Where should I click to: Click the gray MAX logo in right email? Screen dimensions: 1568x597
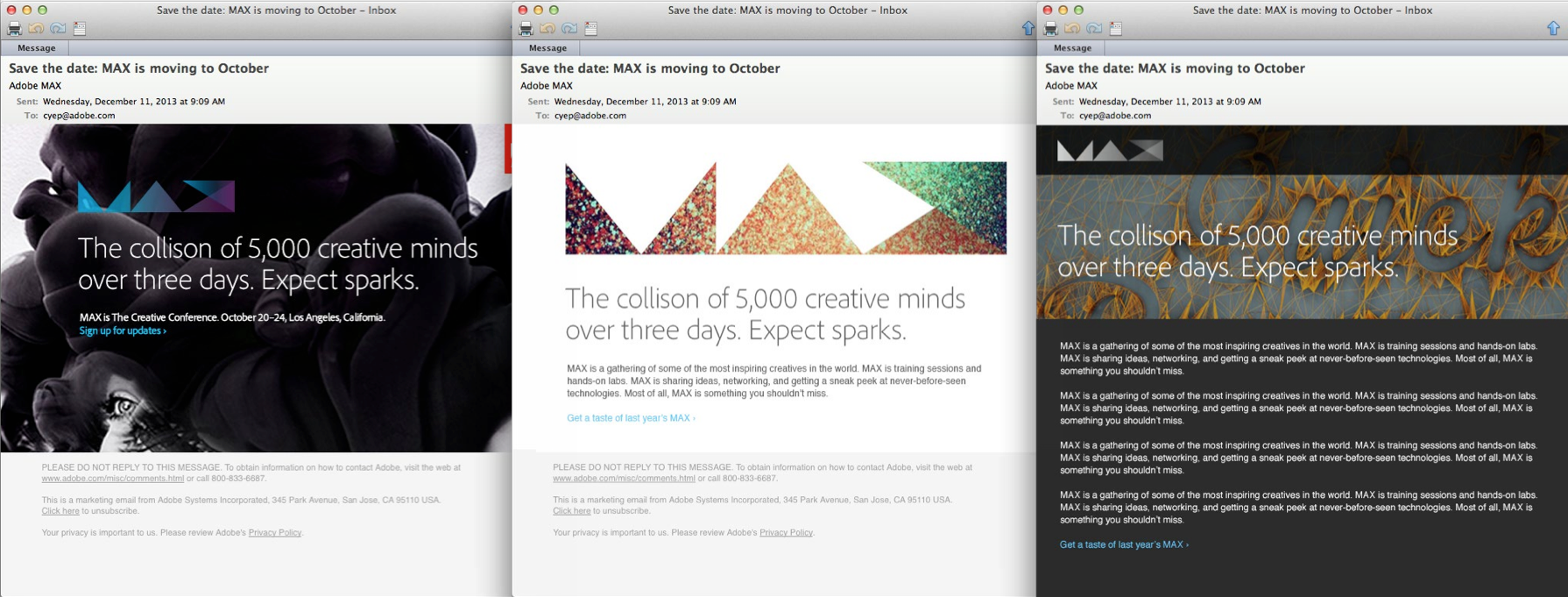(x=1110, y=151)
